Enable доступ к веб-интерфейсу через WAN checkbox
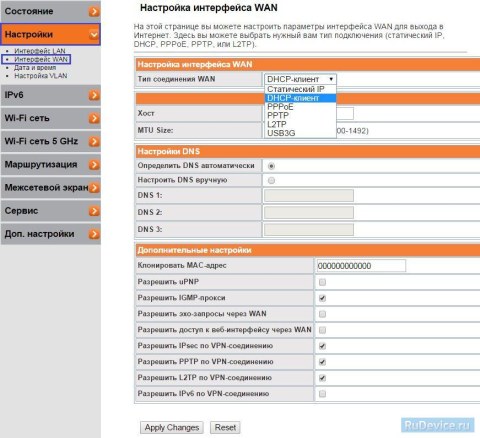Image resolution: width=480 pixels, height=438 pixels. point(322,330)
